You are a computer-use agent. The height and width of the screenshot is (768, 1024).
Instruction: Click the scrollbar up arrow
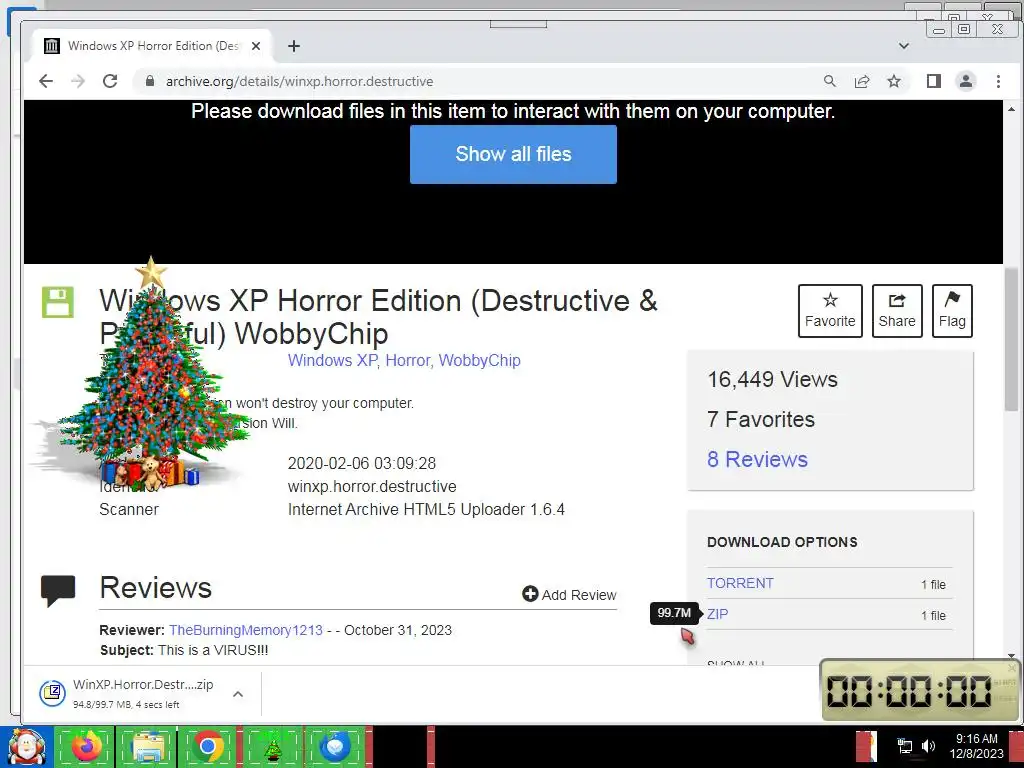(x=1012, y=109)
